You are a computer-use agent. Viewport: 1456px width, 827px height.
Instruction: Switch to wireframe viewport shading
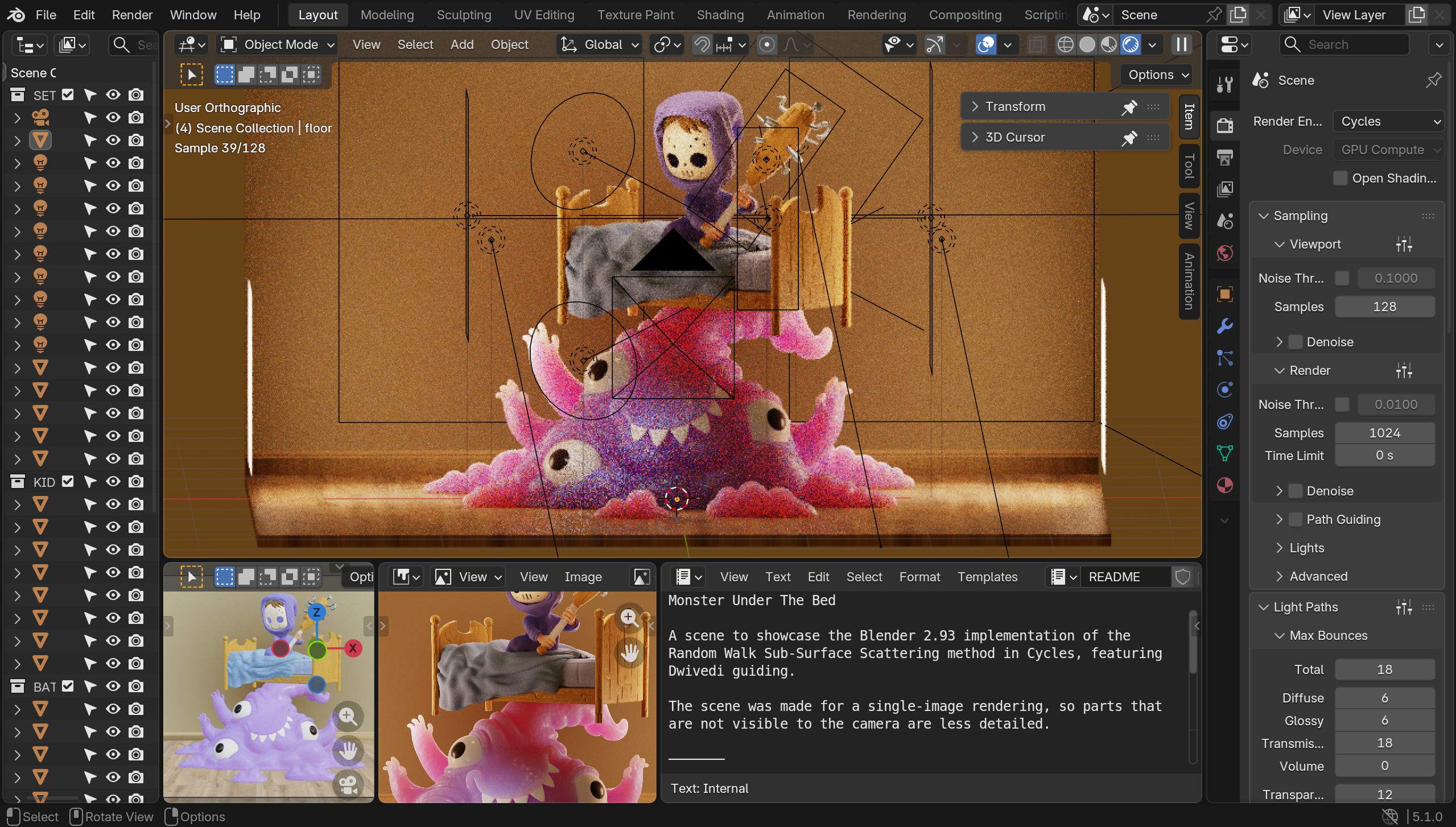point(1065,44)
